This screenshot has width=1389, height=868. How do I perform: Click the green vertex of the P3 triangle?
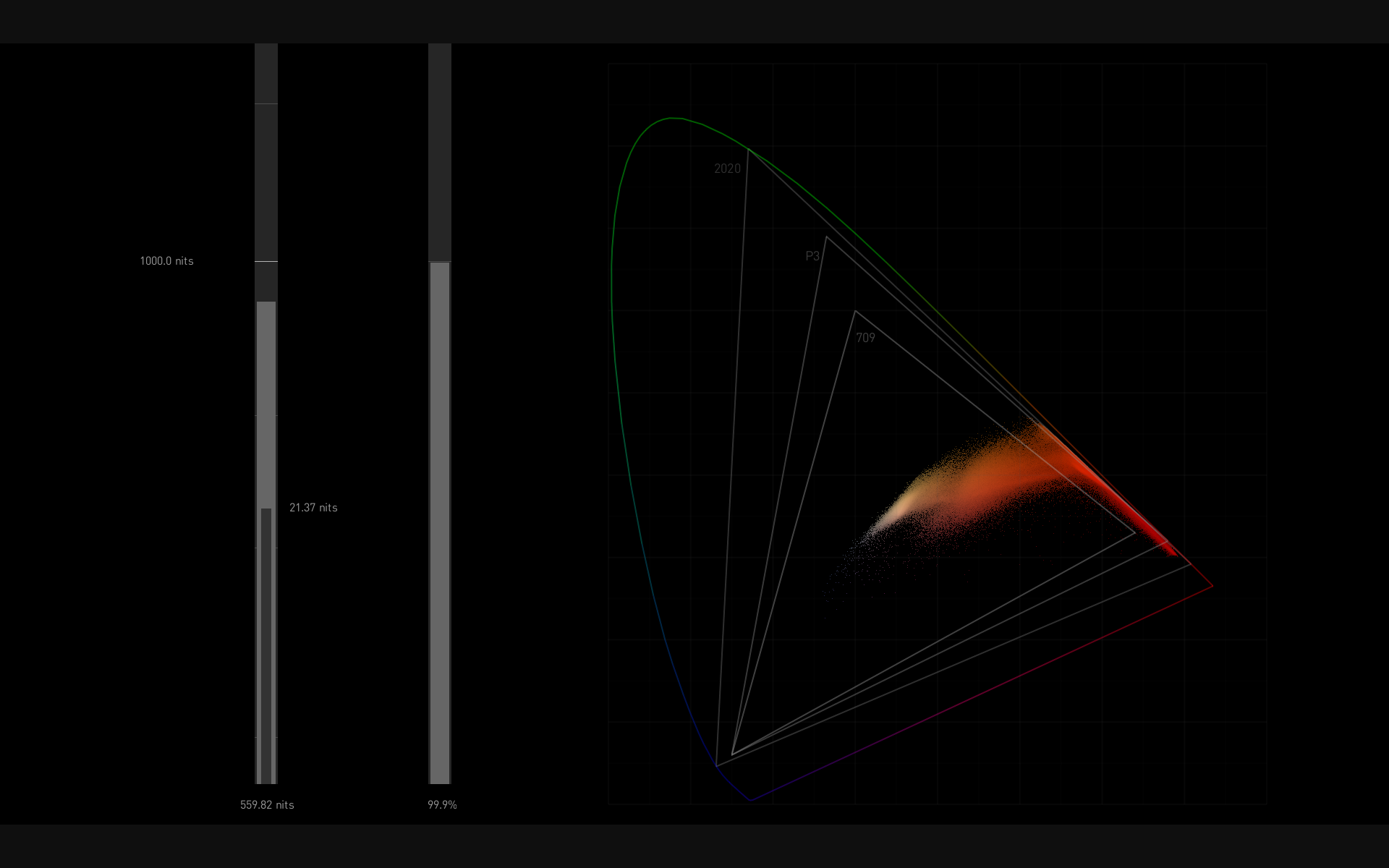pos(826,237)
